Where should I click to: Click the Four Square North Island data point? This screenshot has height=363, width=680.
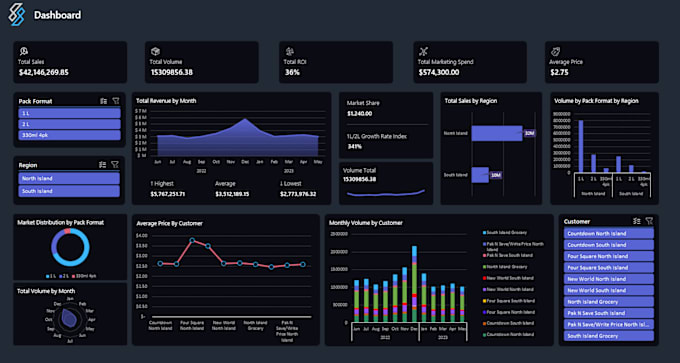[x=192, y=240]
